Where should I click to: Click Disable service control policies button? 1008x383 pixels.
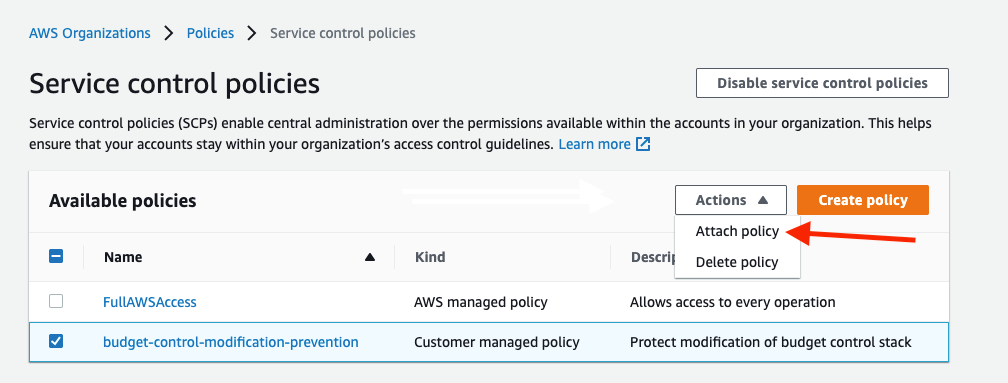click(822, 83)
